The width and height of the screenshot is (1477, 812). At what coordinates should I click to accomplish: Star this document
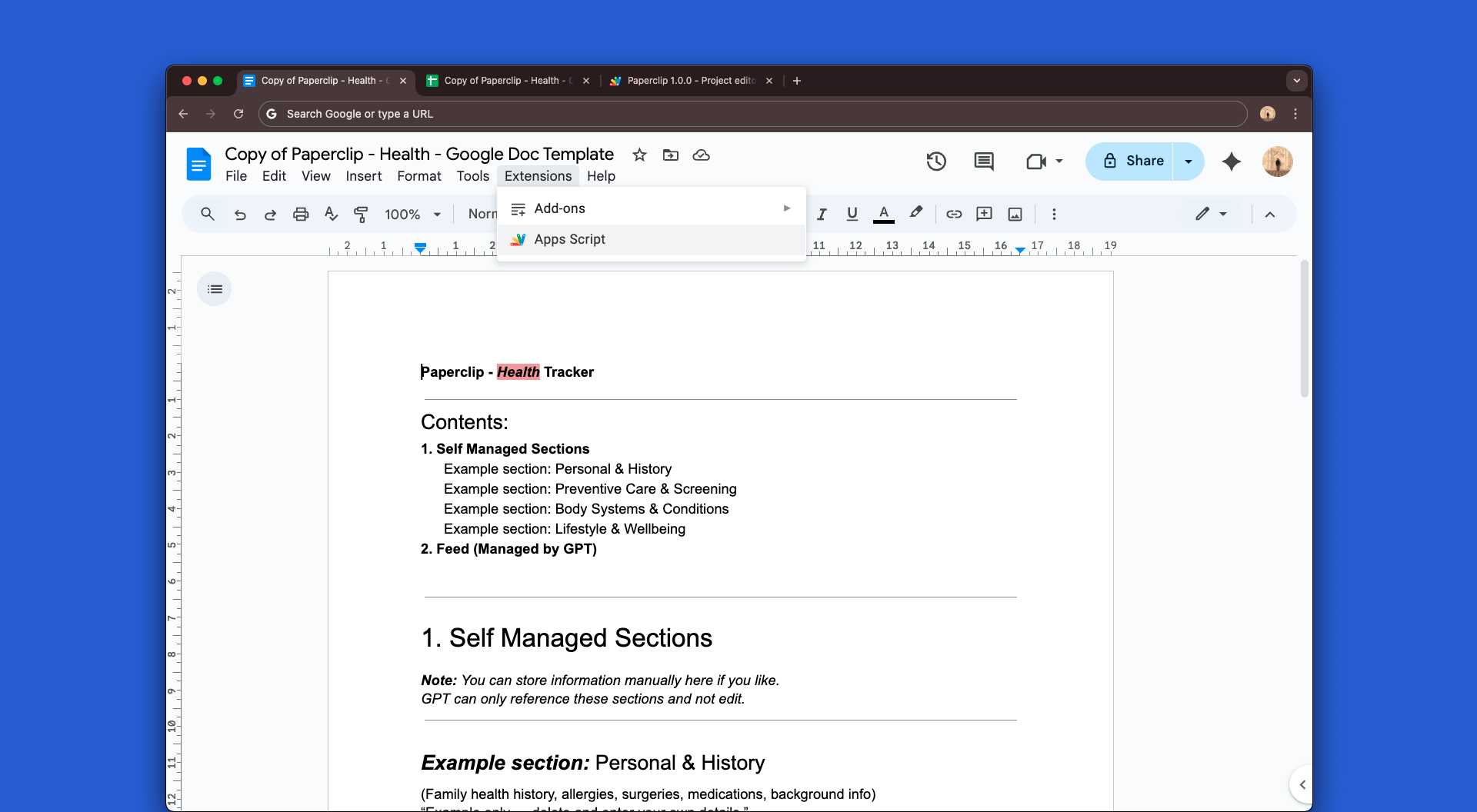click(639, 155)
